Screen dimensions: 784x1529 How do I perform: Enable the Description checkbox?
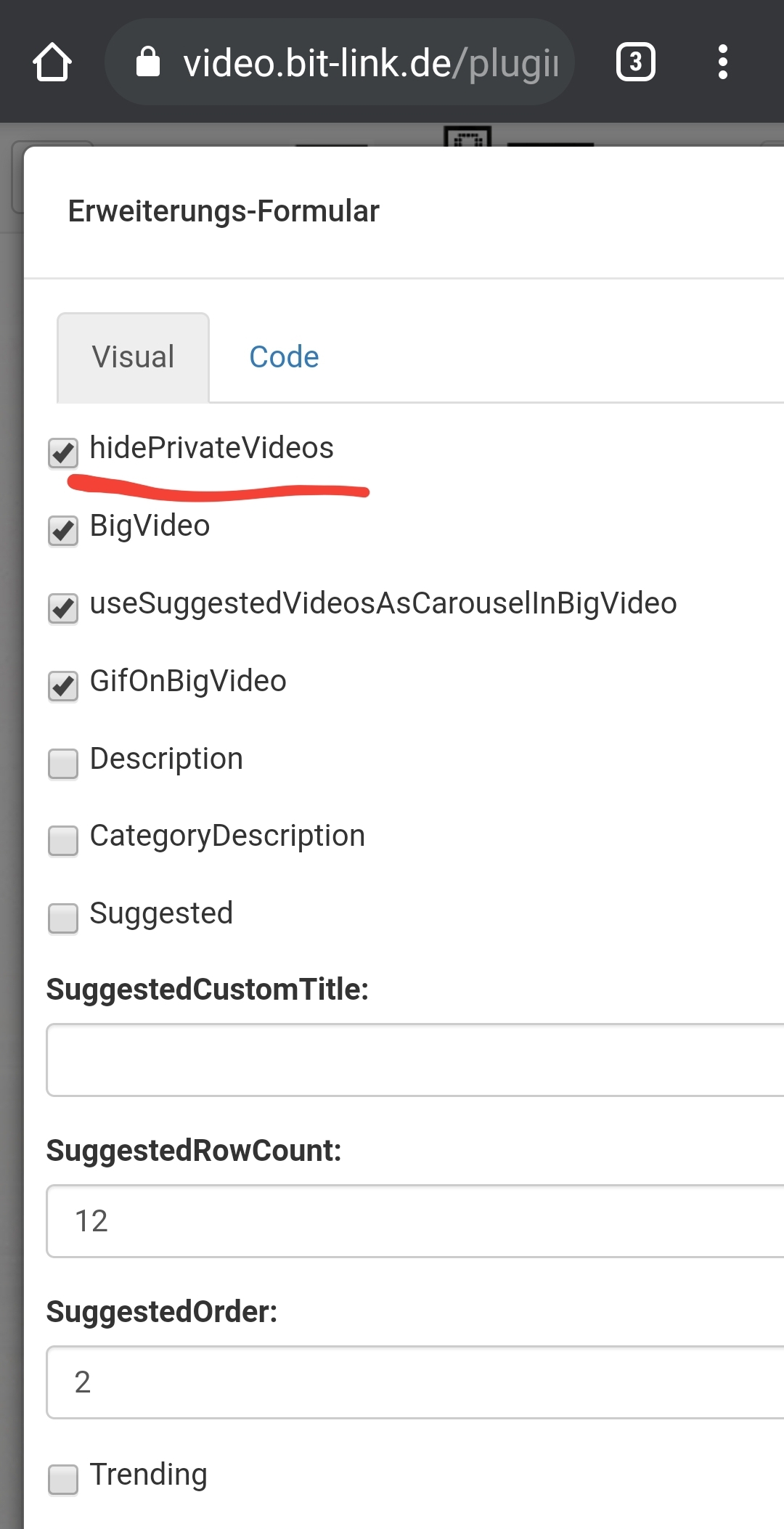[63, 764]
